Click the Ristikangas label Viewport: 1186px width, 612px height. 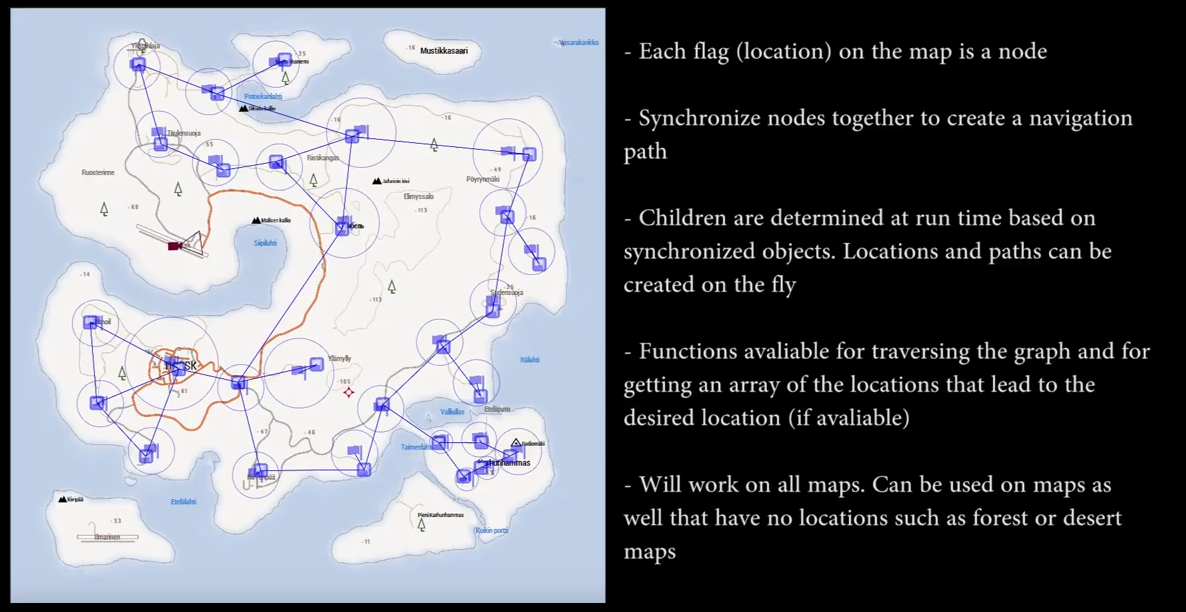(x=323, y=158)
